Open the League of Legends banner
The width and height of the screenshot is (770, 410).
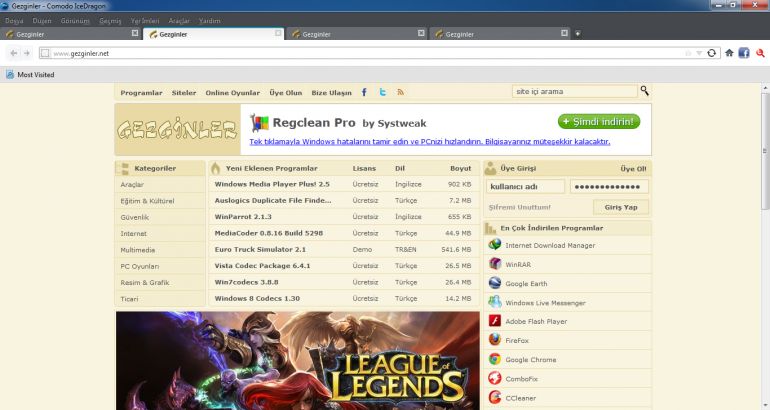(298, 360)
